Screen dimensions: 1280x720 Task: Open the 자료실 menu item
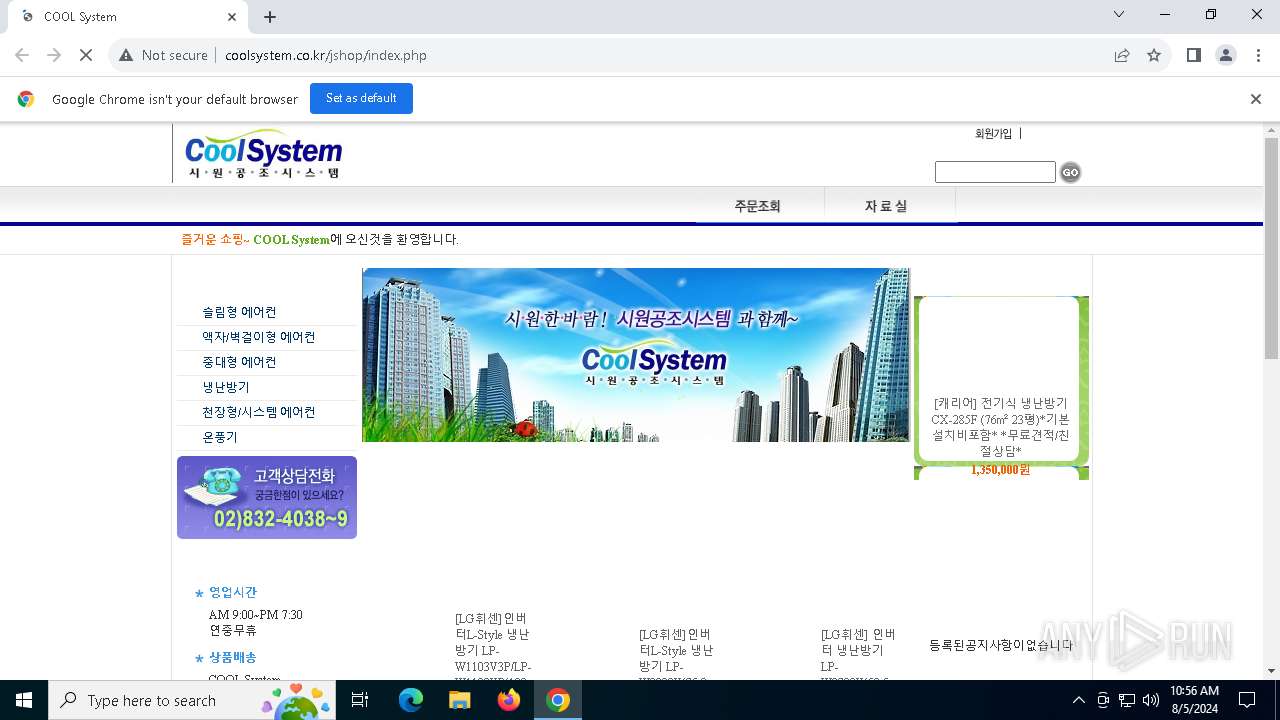point(886,206)
